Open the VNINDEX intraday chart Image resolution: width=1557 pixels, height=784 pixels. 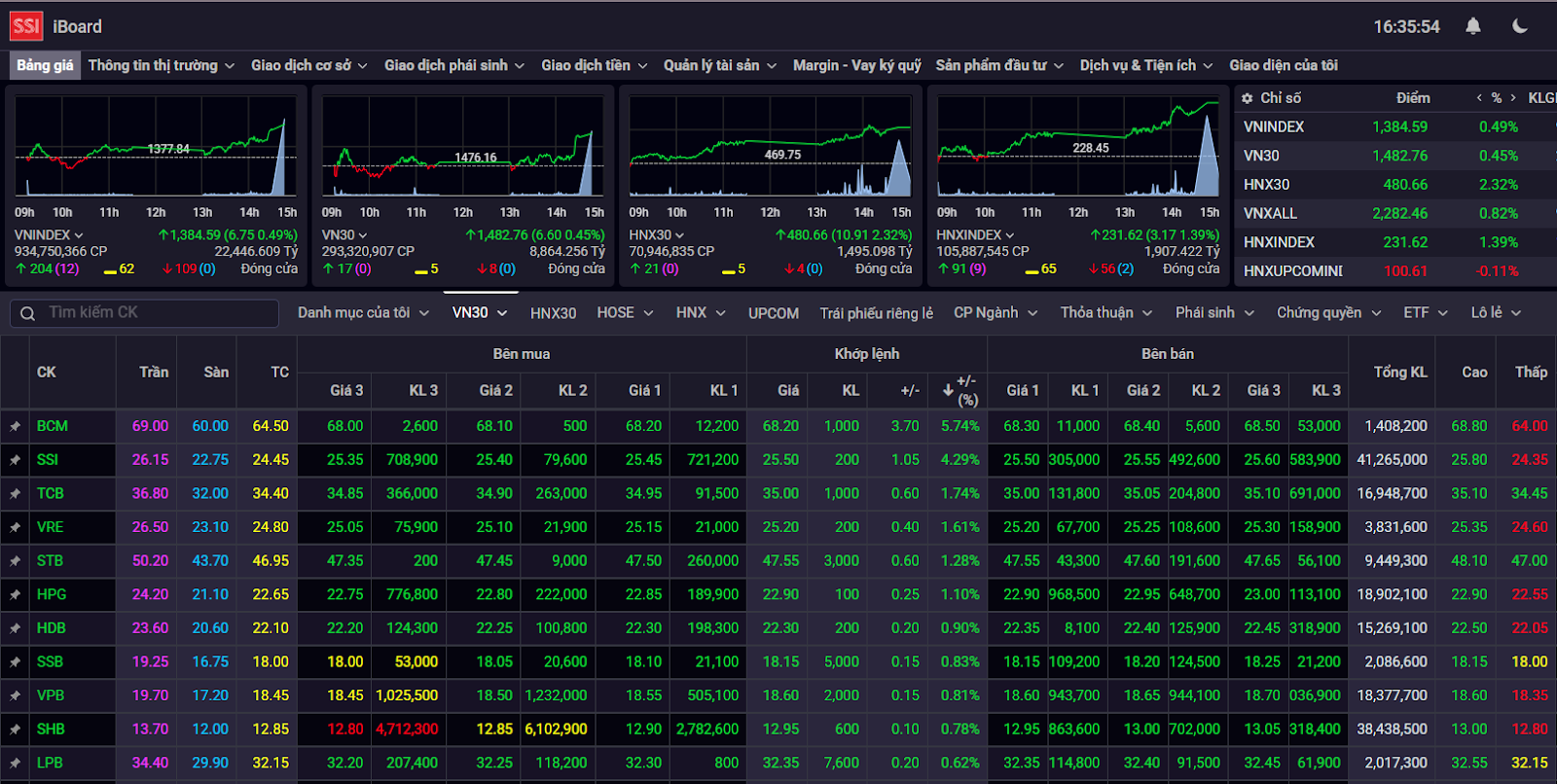[156, 147]
